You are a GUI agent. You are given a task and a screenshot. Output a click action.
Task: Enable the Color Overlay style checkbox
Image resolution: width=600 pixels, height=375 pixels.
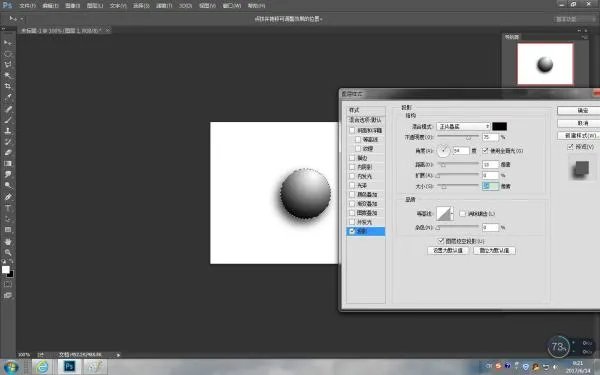click(352, 194)
